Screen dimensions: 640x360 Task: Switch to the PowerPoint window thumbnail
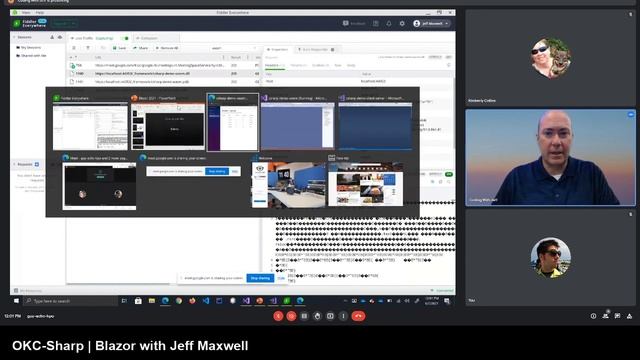pyautogui.click(x=168, y=123)
